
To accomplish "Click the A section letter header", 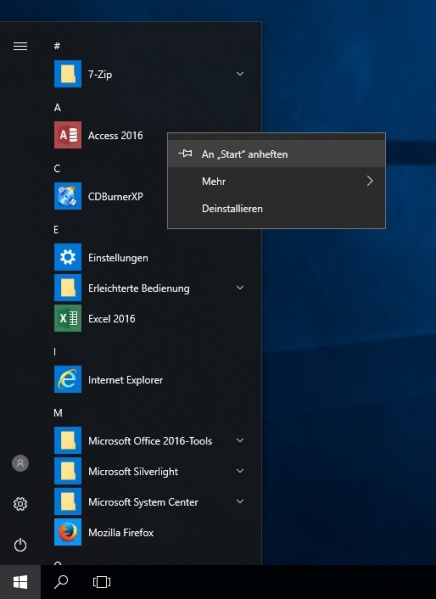I will tap(57, 107).
